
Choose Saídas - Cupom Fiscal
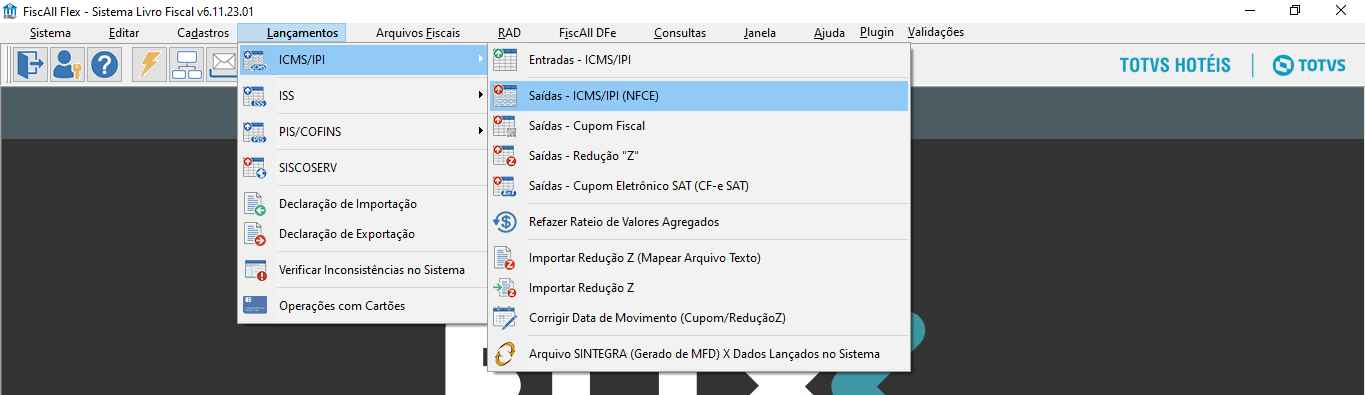pos(699,126)
